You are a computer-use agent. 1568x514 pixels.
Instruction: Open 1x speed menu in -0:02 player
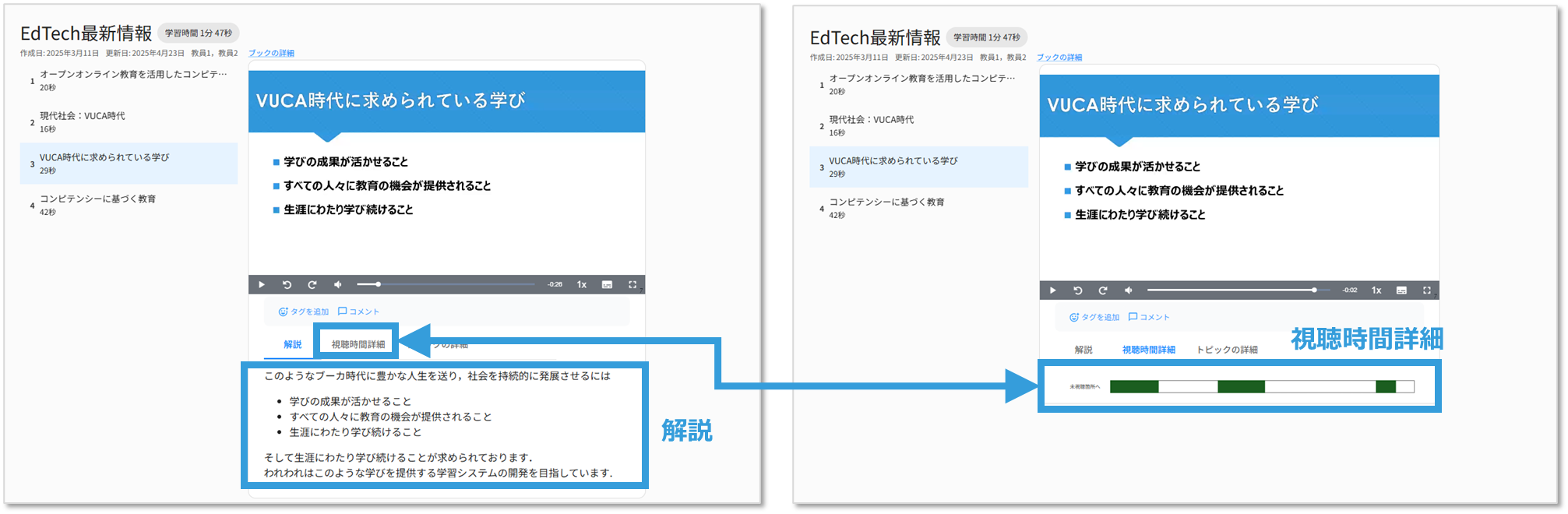(x=1376, y=290)
